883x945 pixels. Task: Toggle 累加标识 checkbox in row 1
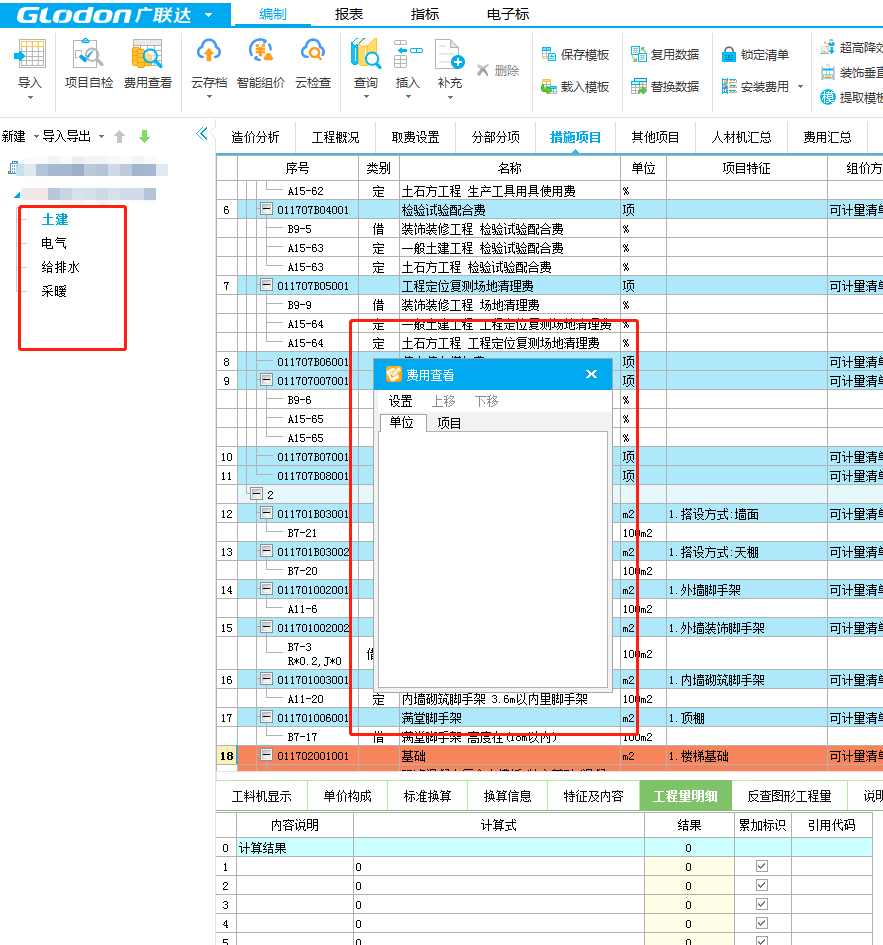[x=762, y=866]
